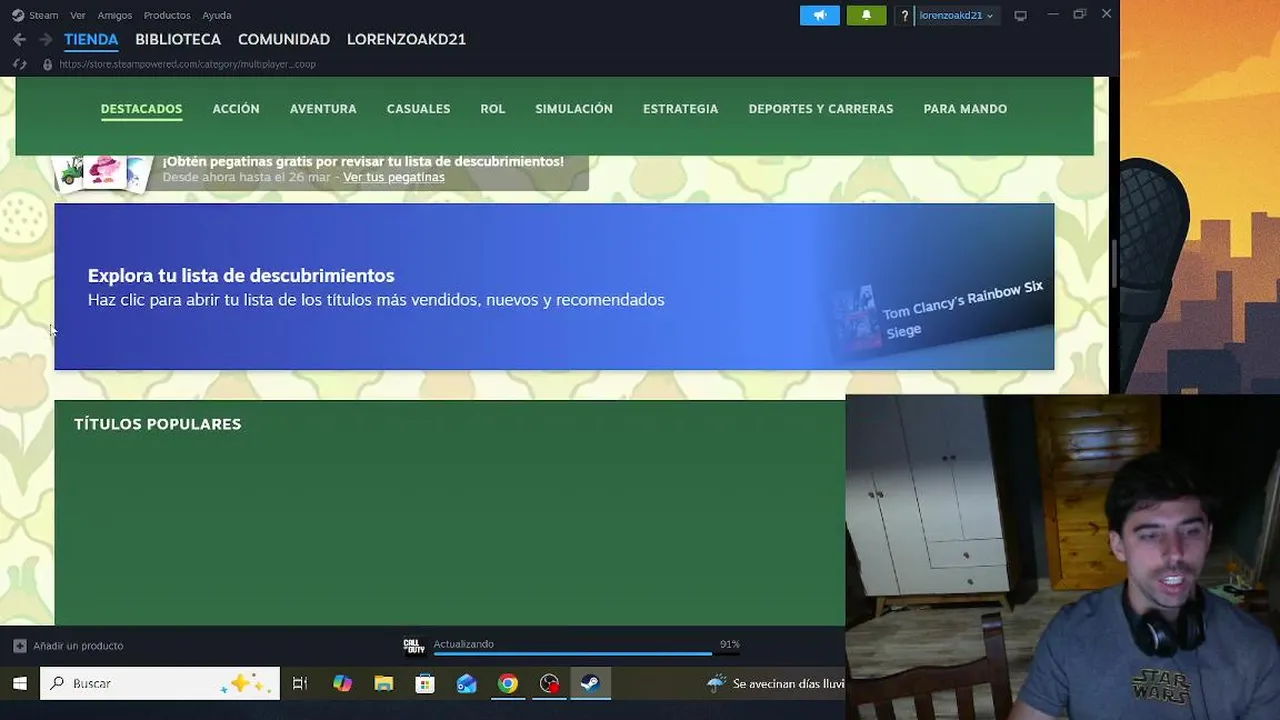Open Outlook from the taskbar

coord(466,684)
